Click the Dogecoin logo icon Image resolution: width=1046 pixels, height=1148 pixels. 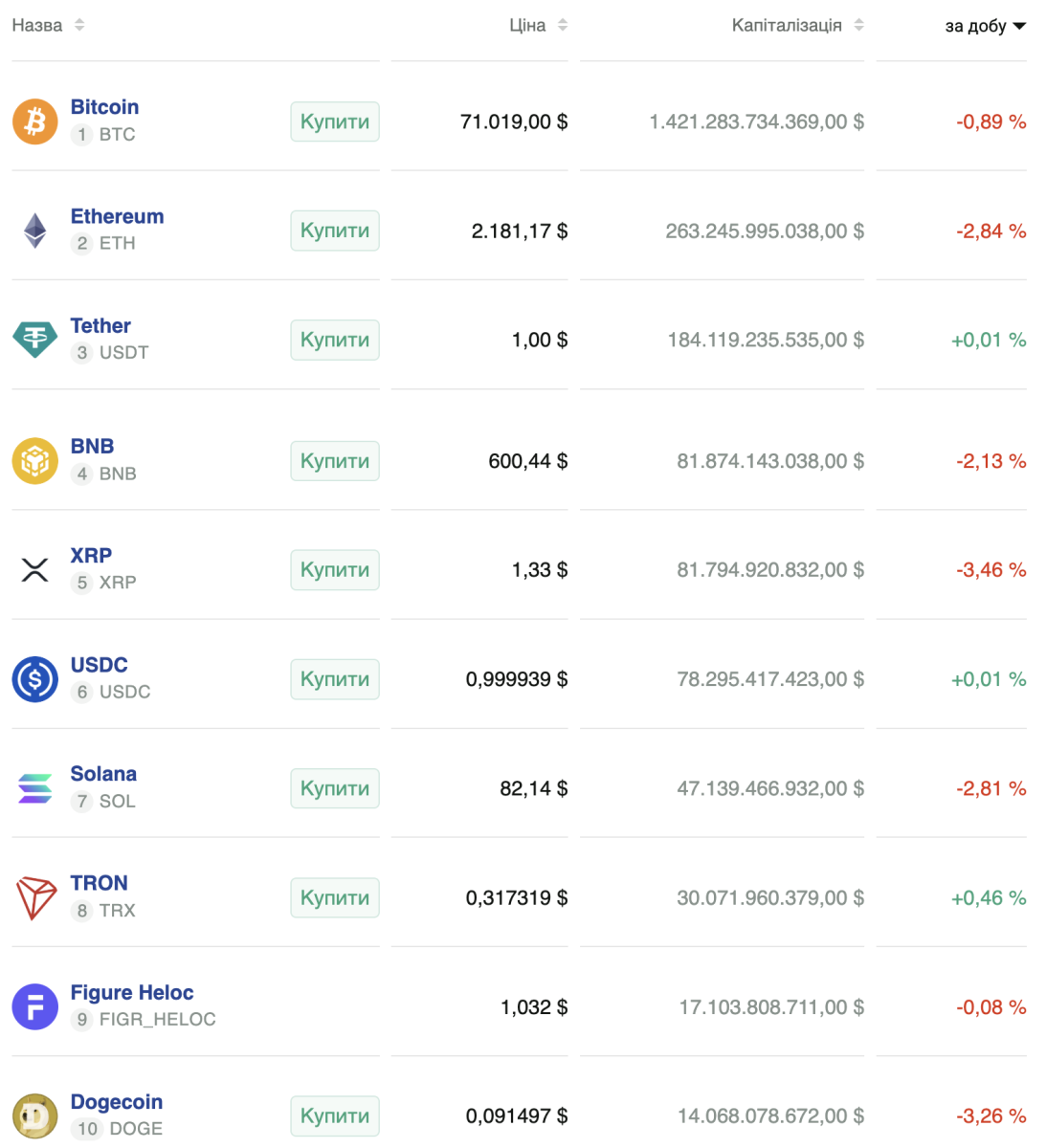pyautogui.click(x=35, y=1116)
